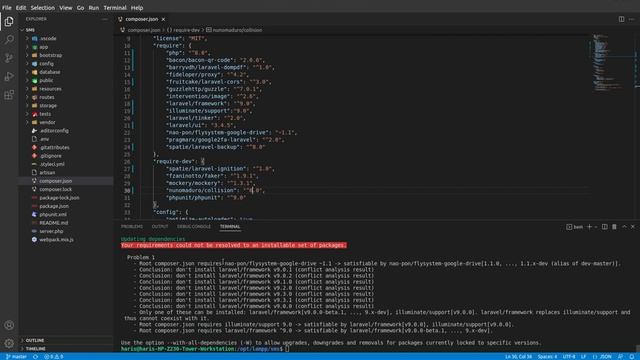
Task: Close the terminal panel
Action: (x=633, y=227)
